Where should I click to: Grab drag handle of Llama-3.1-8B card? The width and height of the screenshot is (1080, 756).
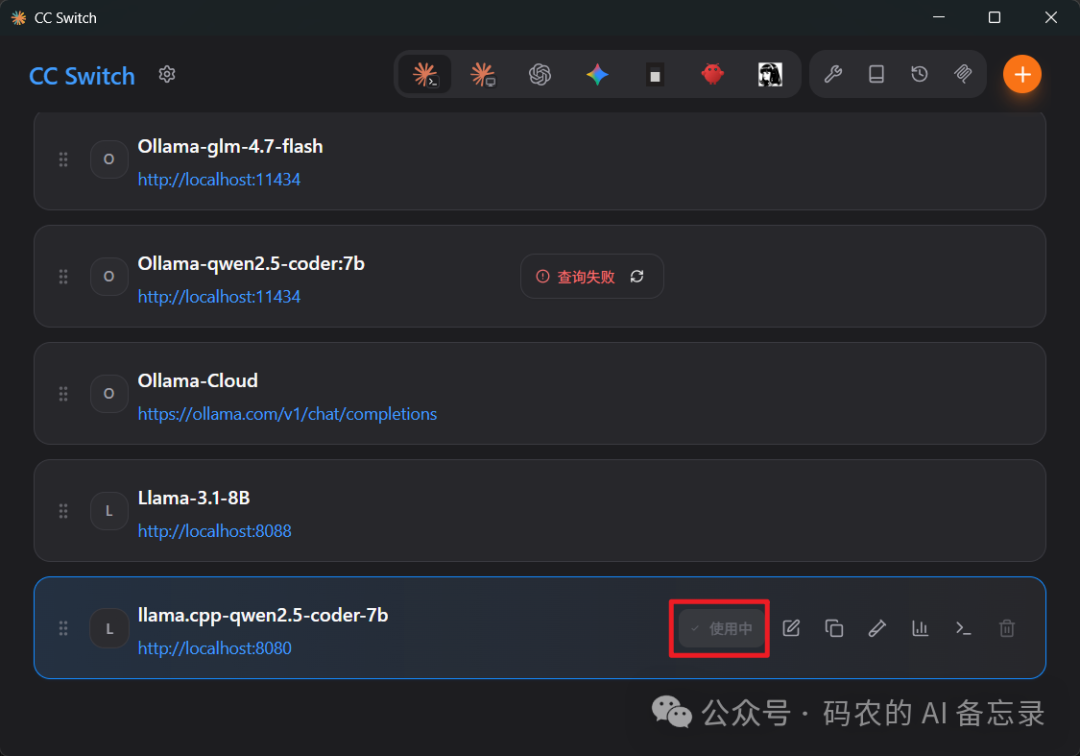tap(63, 511)
